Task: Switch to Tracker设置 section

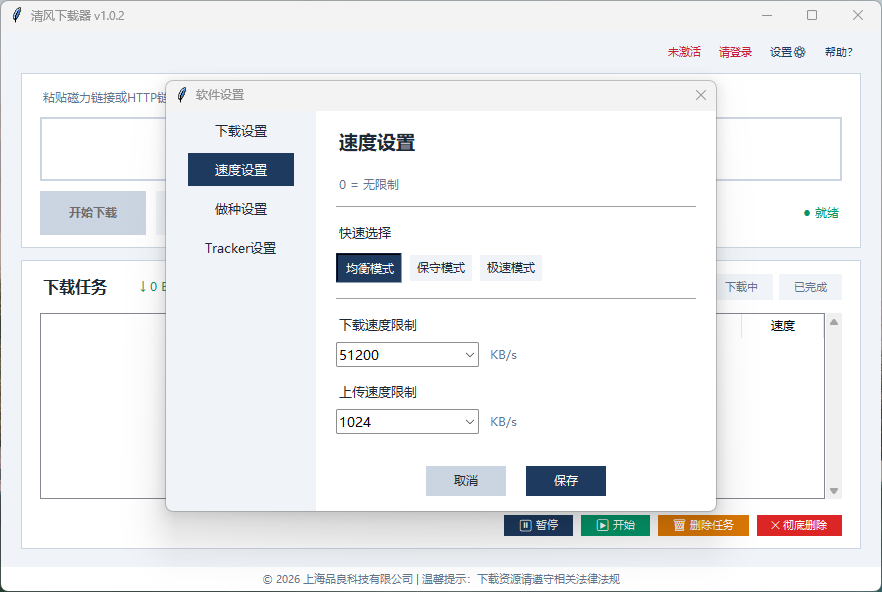Action: [241, 248]
